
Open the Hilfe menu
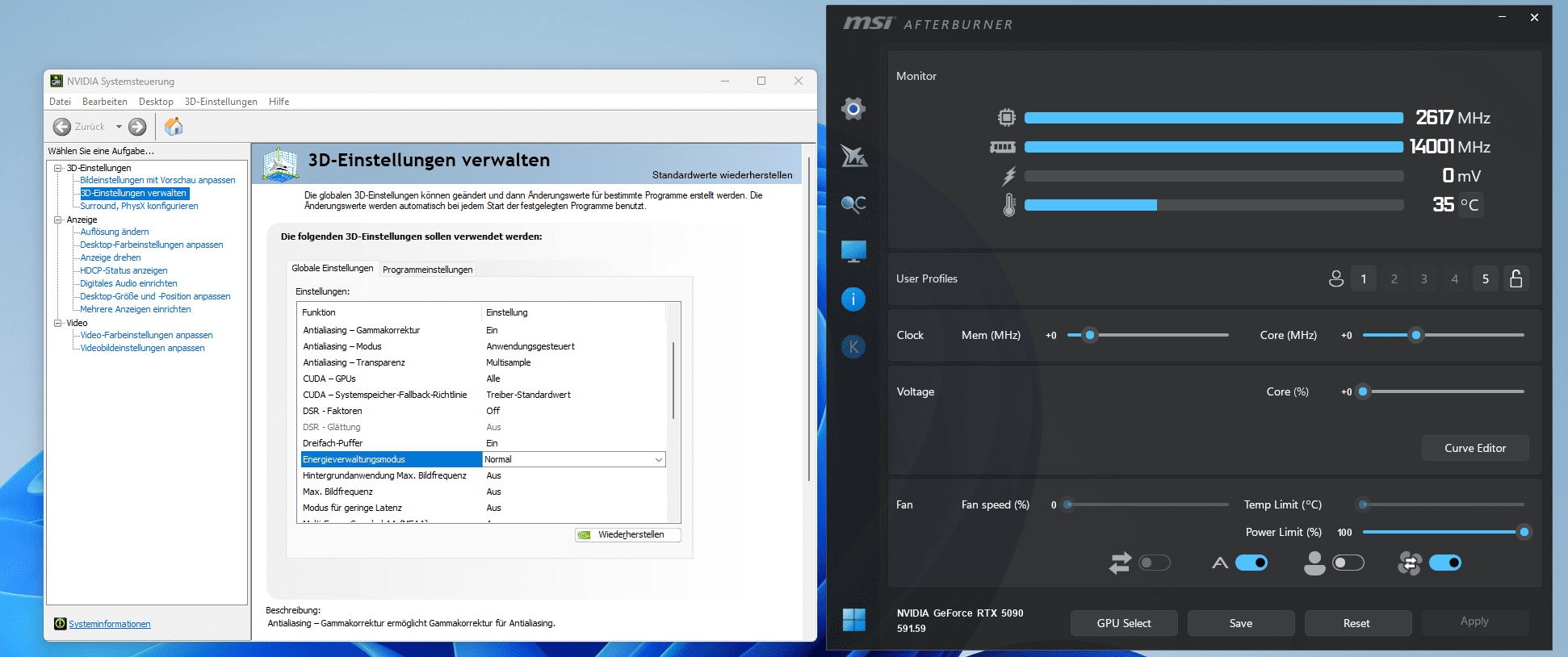(x=279, y=102)
